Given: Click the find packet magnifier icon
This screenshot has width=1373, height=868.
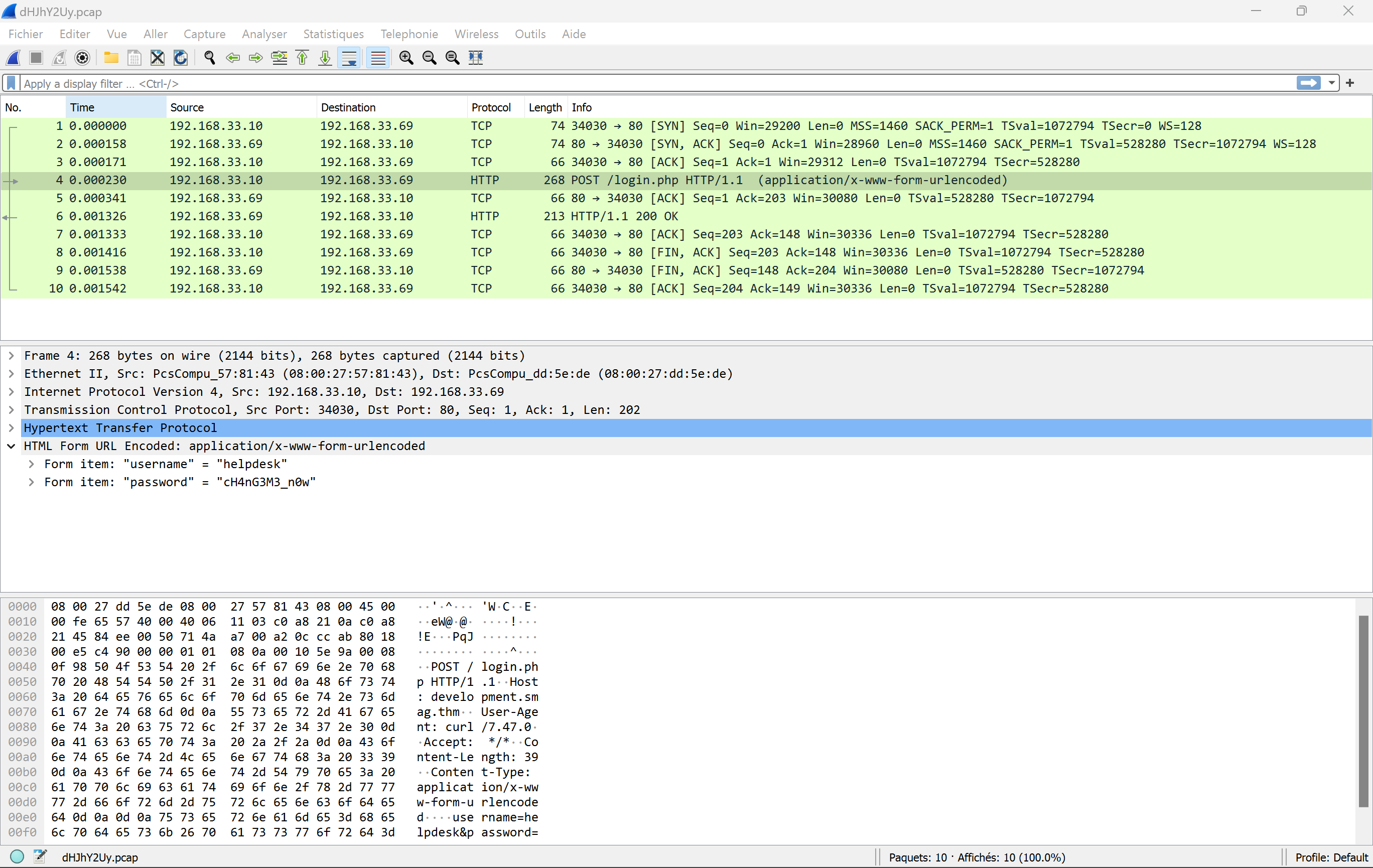Looking at the screenshot, I should click(x=209, y=58).
